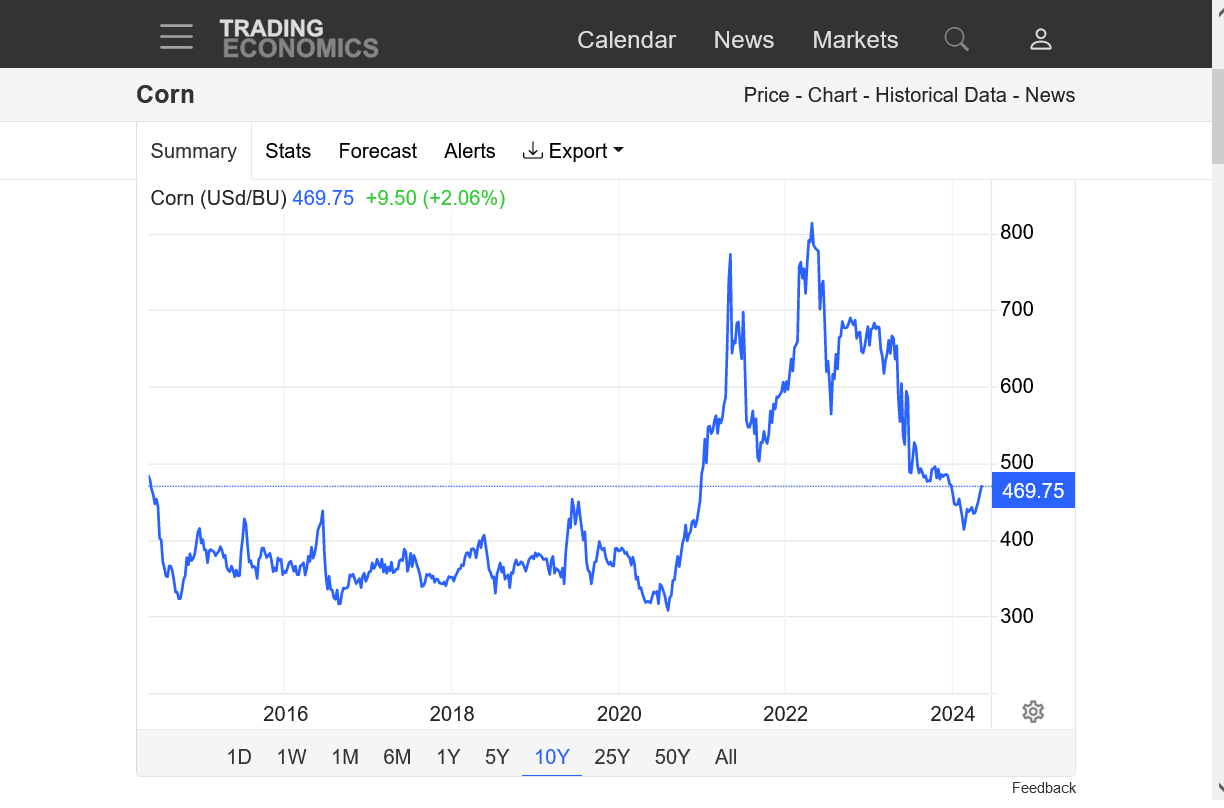This screenshot has height=808, width=1224.
Task: Open the search magnifier icon
Action: pyautogui.click(x=956, y=39)
